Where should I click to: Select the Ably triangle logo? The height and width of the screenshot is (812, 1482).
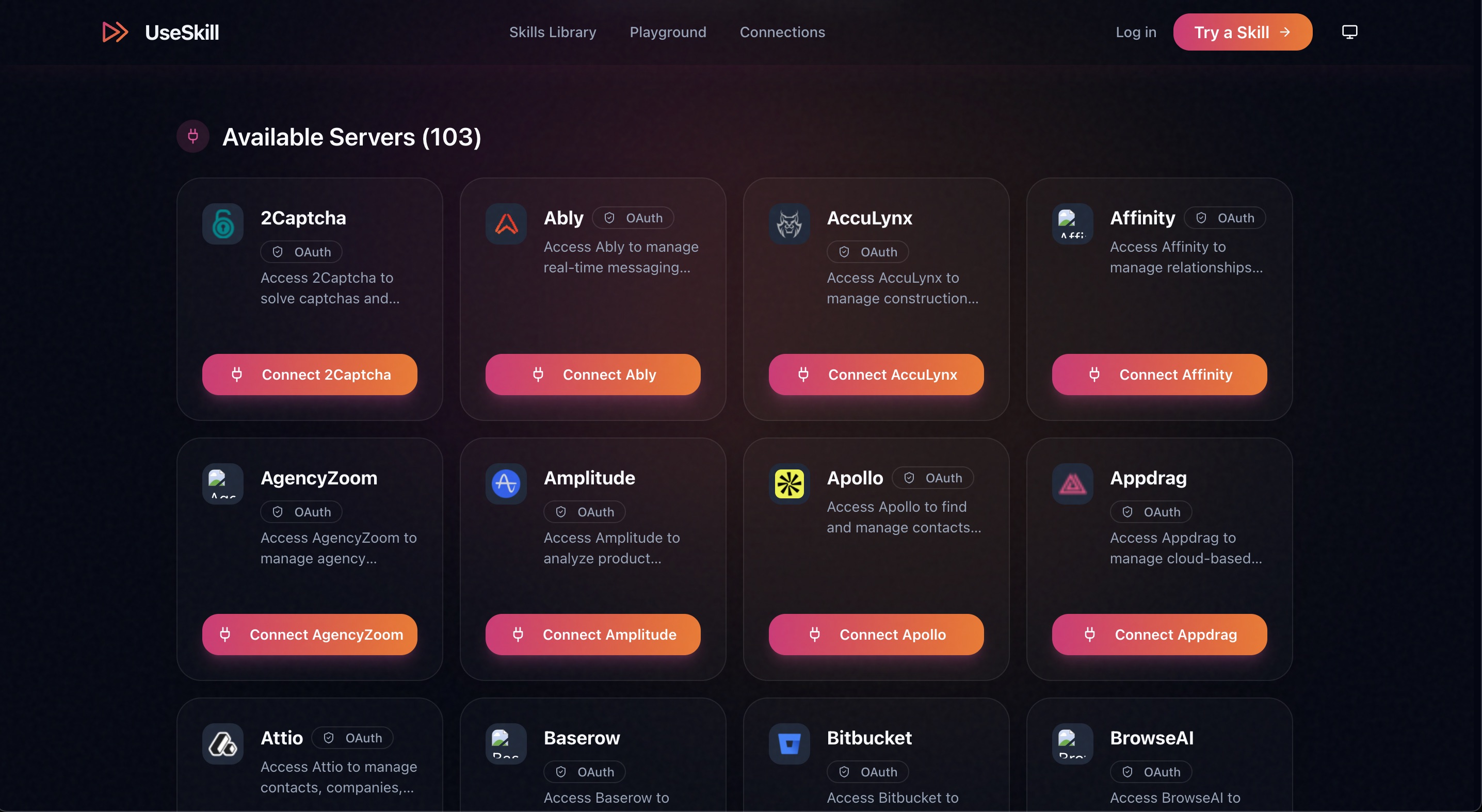pyautogui.click(x=506, y=224)
